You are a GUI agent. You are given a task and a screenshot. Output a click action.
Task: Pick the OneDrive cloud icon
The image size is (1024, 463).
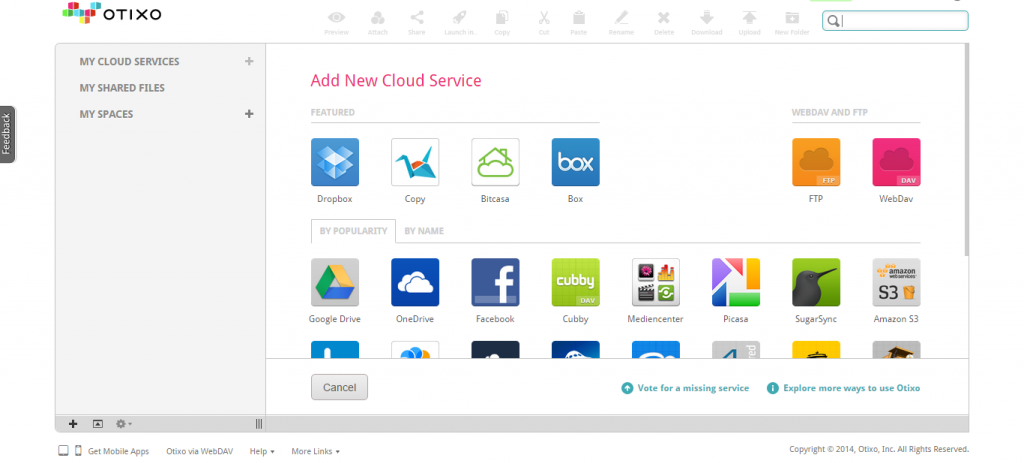click(415, 282)
